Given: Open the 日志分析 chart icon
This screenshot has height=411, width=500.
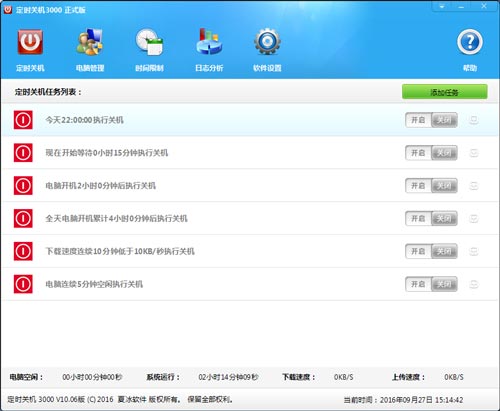Looking at the screenshot, I should click(x=209, y=42).
